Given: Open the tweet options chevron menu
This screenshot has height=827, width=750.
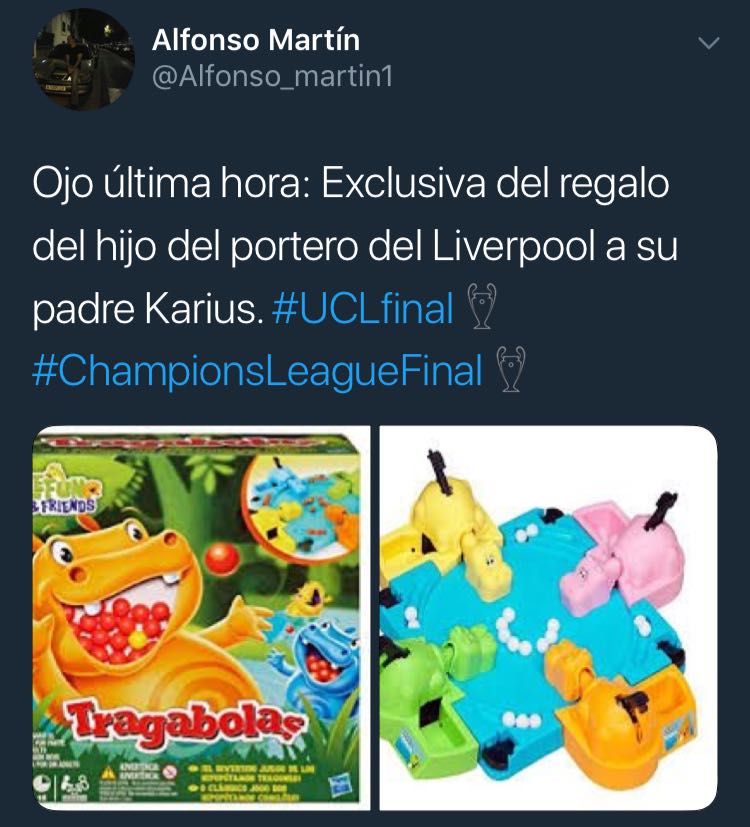Looking at the screenshot, I should (x=708, y=43).
